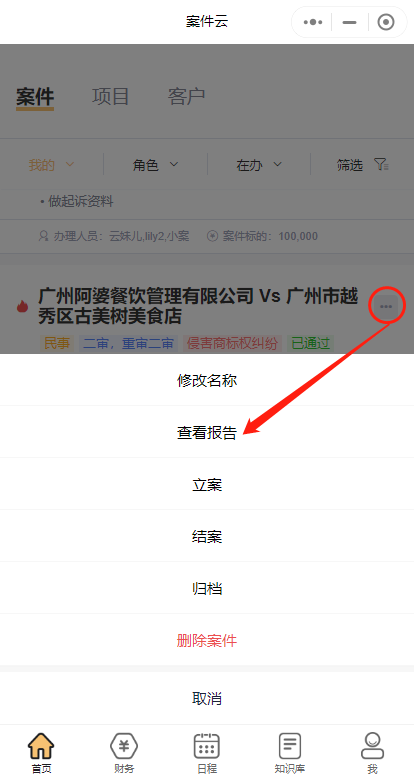Choose 立案 in the action sheet
The height and width of the screenshot is (780, 414).
click(x=207, y=485)
